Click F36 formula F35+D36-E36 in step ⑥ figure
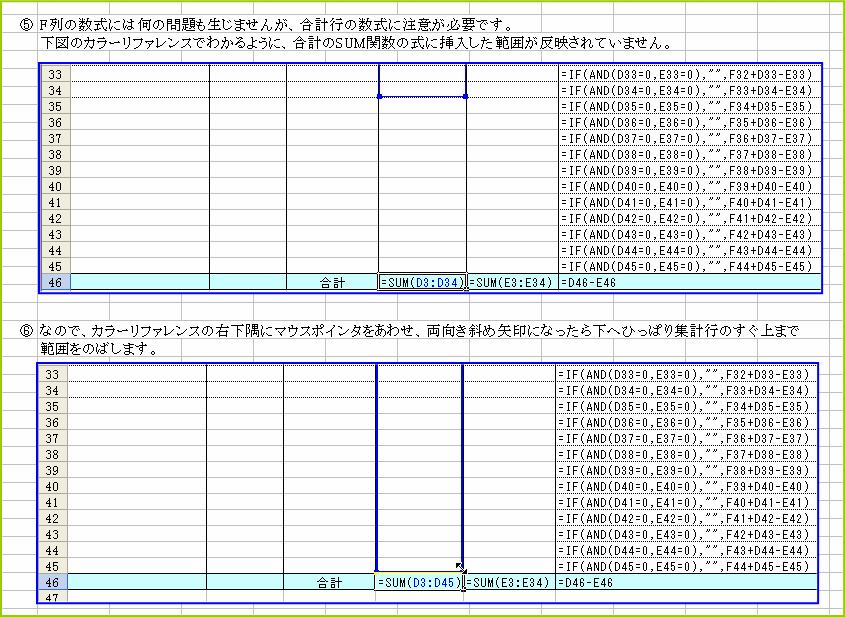845x617 pixels. tap(687, 422)
